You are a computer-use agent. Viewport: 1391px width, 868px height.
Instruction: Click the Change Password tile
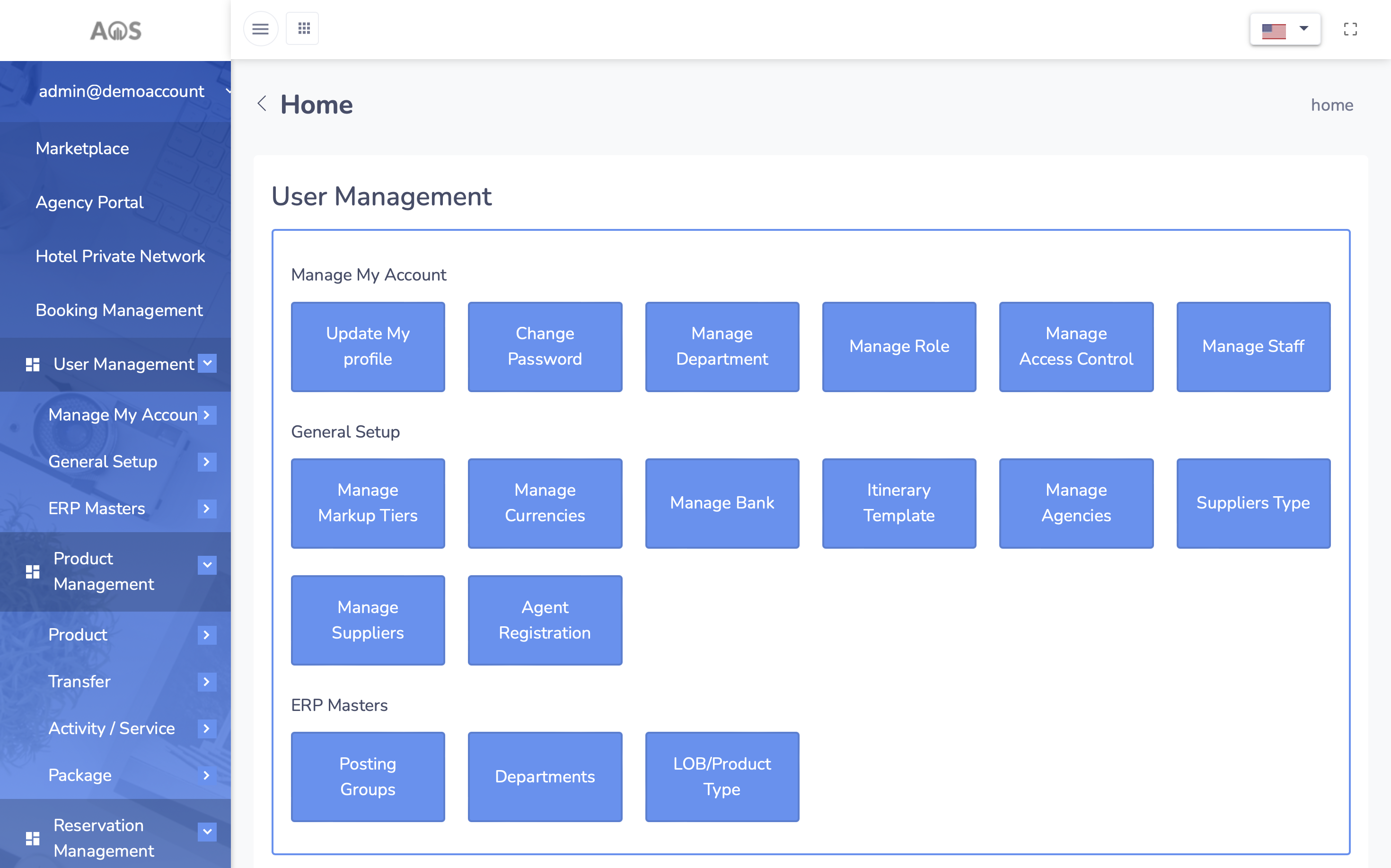[x=544, y=347]
